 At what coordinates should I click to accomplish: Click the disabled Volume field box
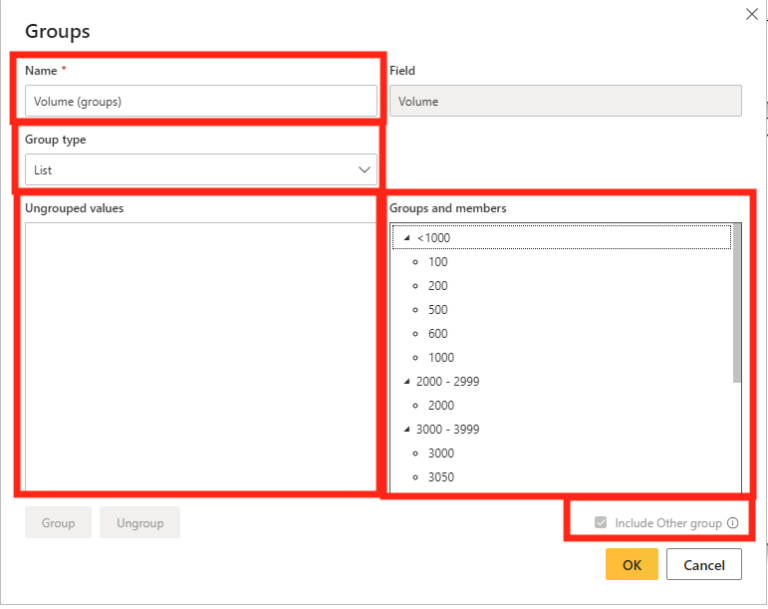[x=565, y=101]
